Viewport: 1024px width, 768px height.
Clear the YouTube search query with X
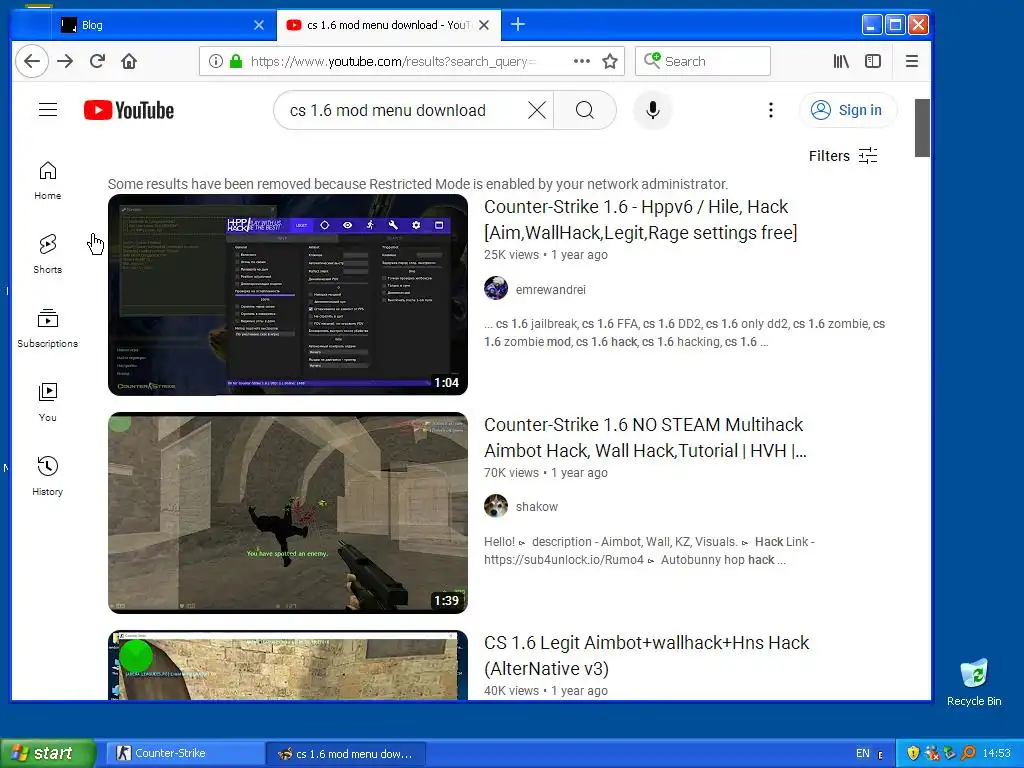(537, 110)
